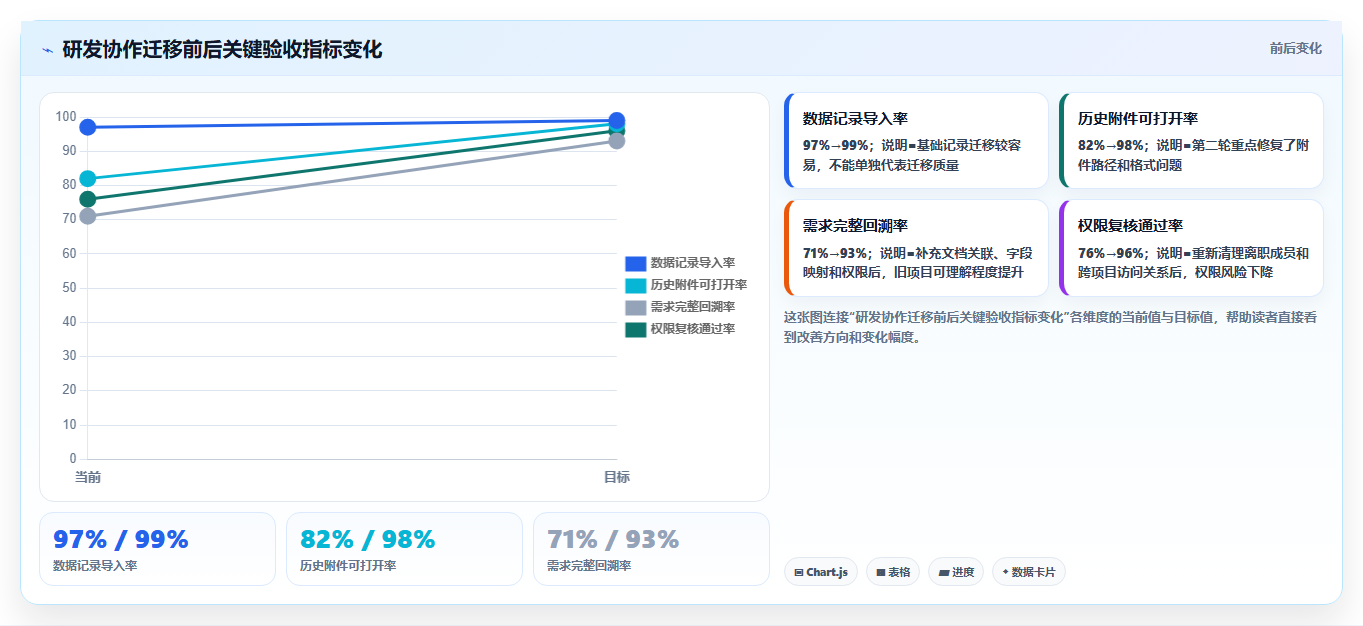Click the 76%→96% description text
1363x626 pixels.
click(x=1194, y=263)
